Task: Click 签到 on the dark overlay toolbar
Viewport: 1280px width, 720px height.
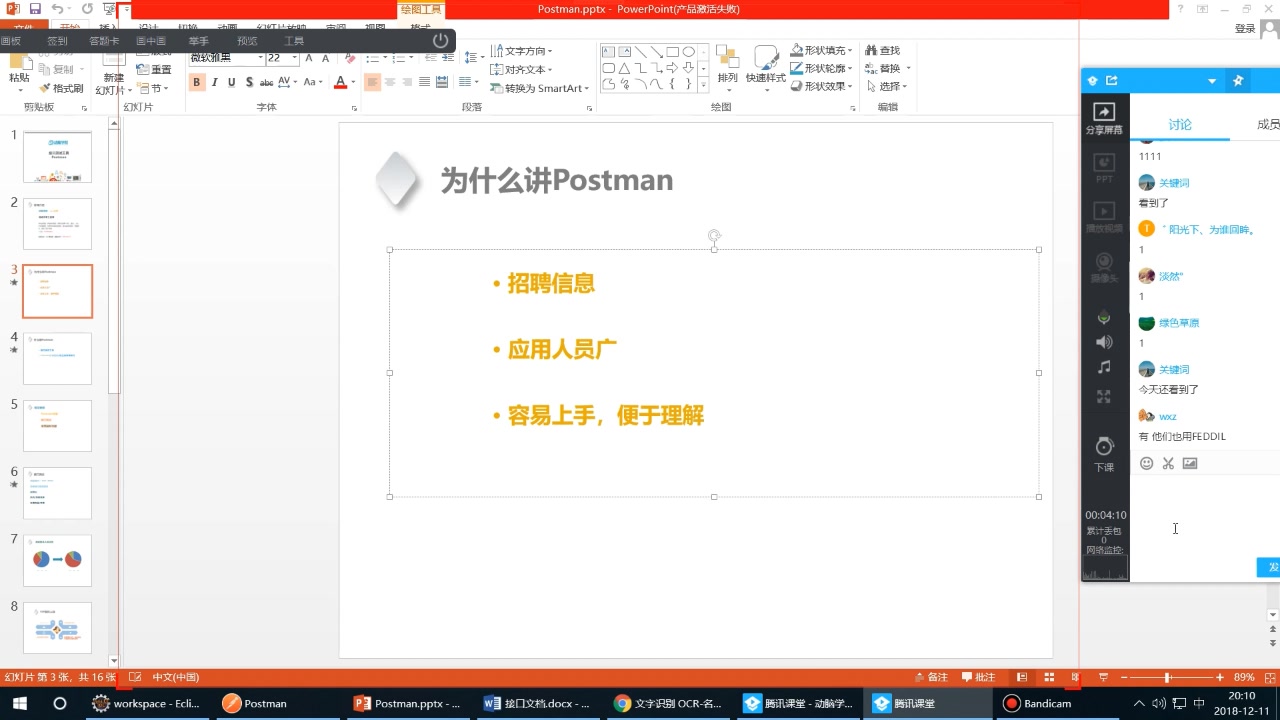Action: coord(57,41)
